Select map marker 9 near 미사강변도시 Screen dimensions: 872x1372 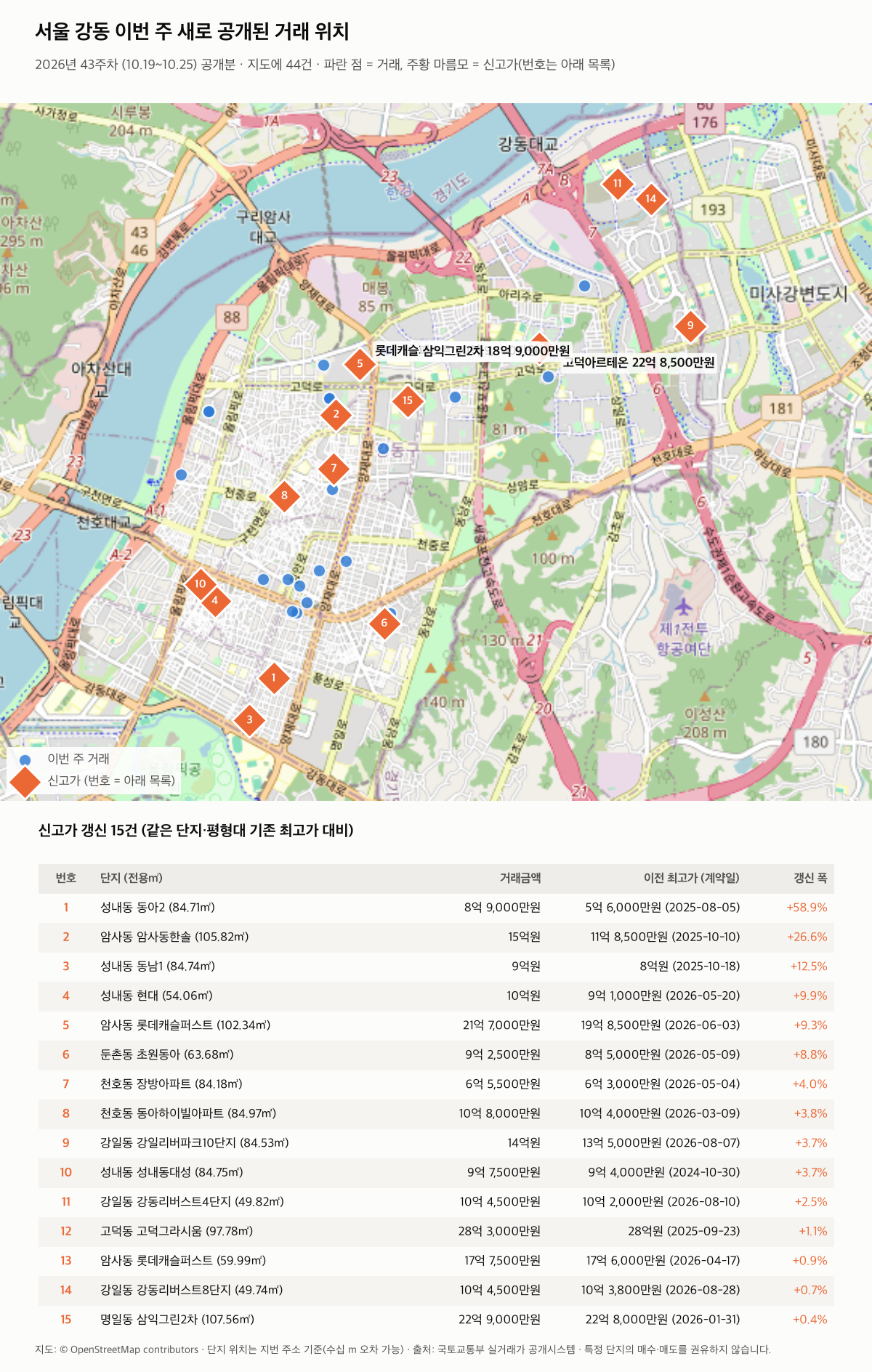(x=690, y=326)
